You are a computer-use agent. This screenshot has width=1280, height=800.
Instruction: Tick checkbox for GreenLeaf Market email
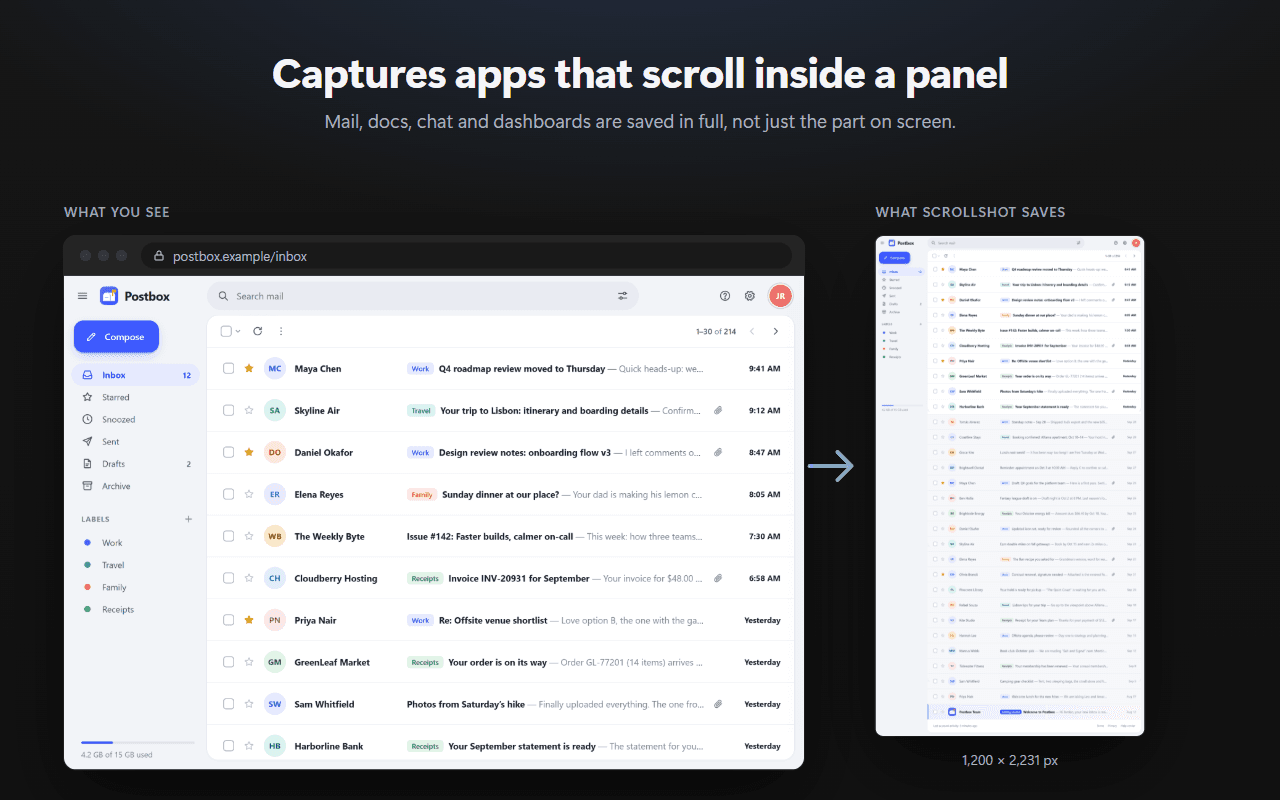tap(228, 663)
